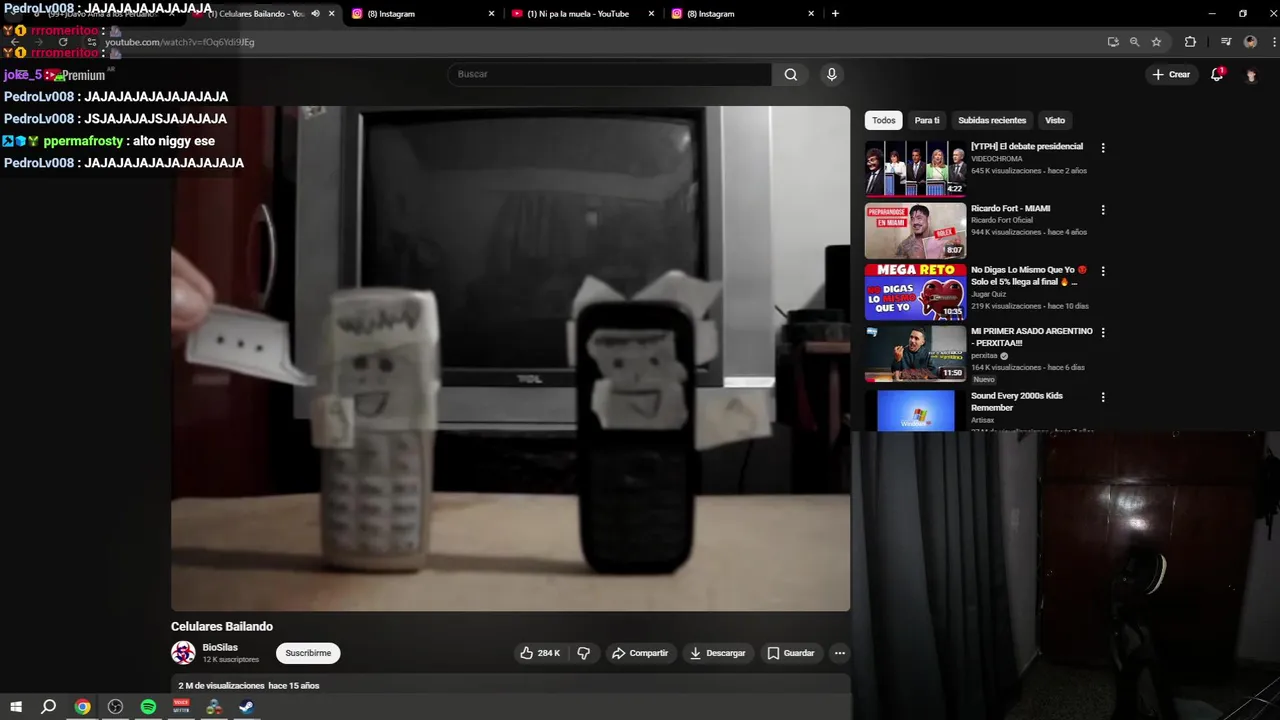Open OBS Studio from the taskbar
The width and height of the screenshot is (1280, 720).
[x=115, y=707]
